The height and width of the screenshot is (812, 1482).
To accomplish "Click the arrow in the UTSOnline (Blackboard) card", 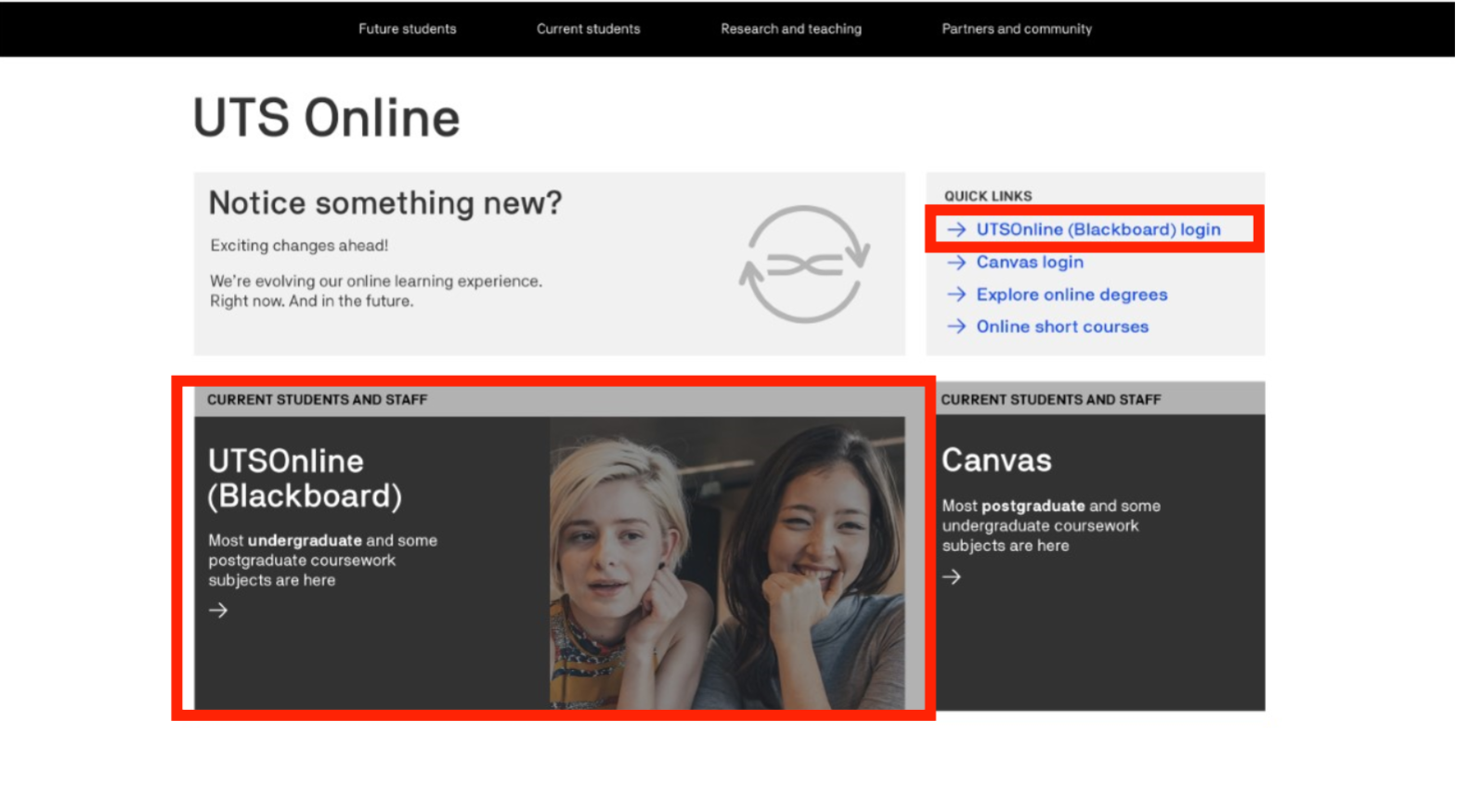I will click(218, 610).
